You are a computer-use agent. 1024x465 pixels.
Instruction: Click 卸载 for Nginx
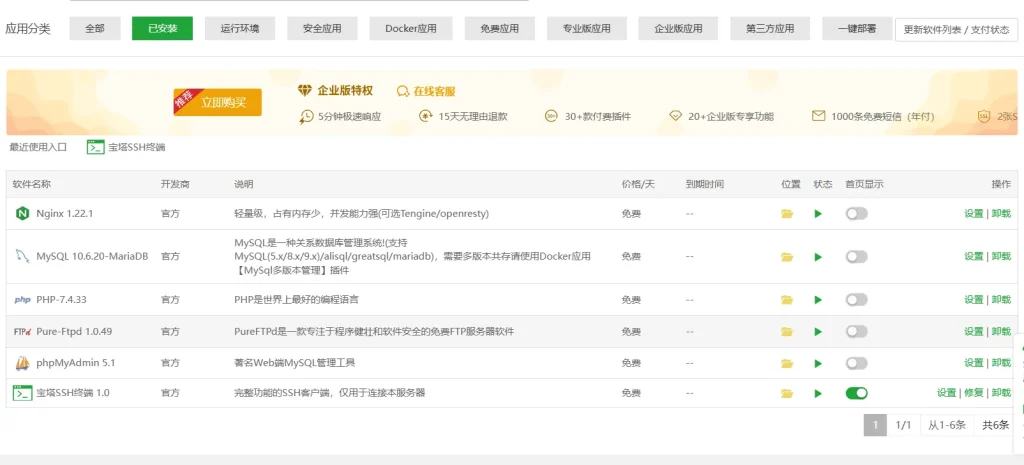tap(1000, 214)
